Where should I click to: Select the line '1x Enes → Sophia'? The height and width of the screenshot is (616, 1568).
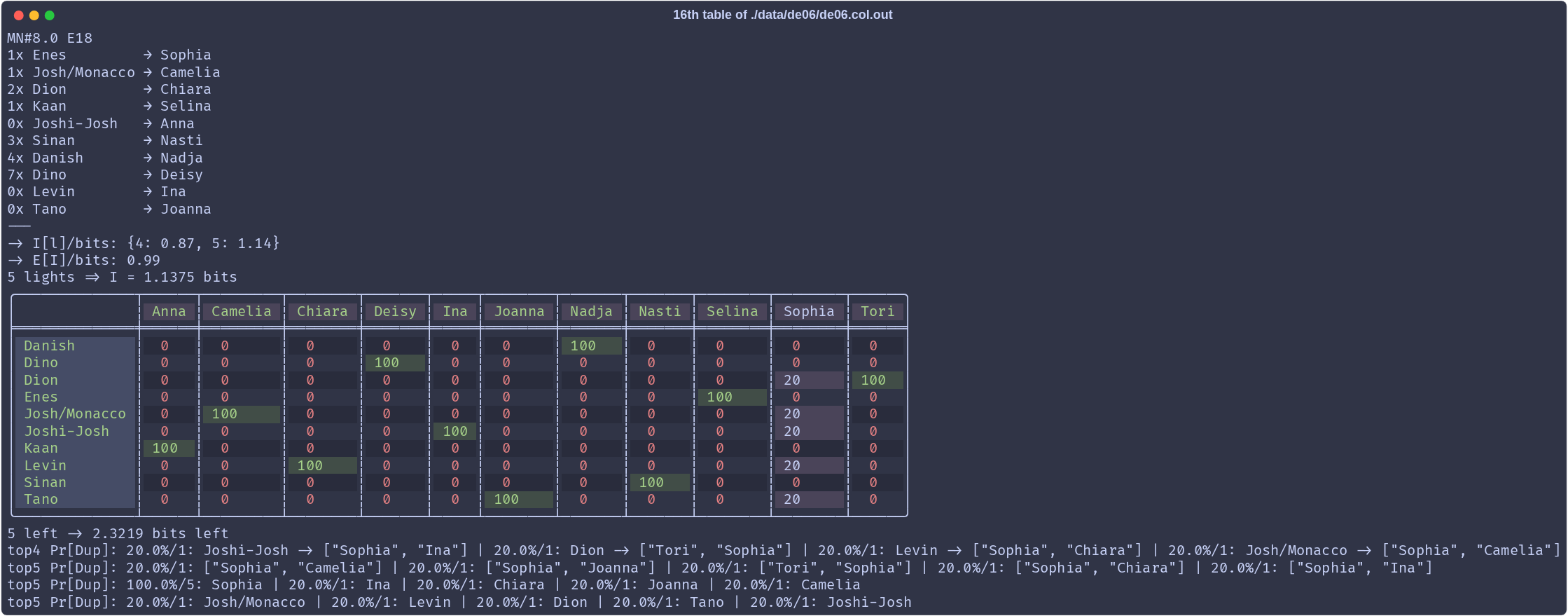109,55
